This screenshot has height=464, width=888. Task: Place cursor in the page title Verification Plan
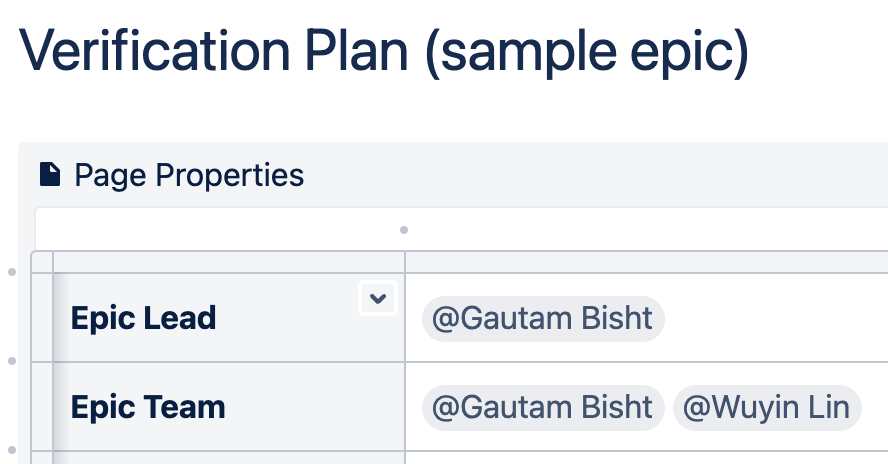click(x=383, y=52)
